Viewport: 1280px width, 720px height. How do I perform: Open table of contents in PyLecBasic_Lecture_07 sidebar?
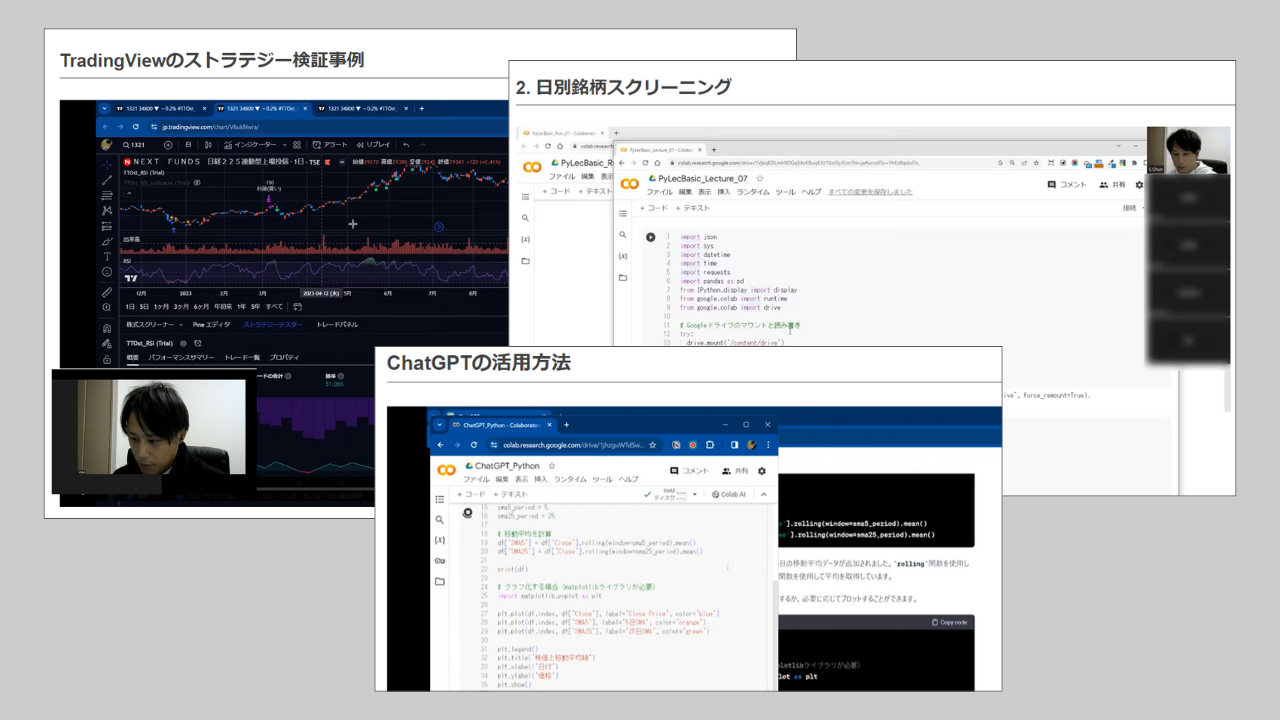(623, 214)
